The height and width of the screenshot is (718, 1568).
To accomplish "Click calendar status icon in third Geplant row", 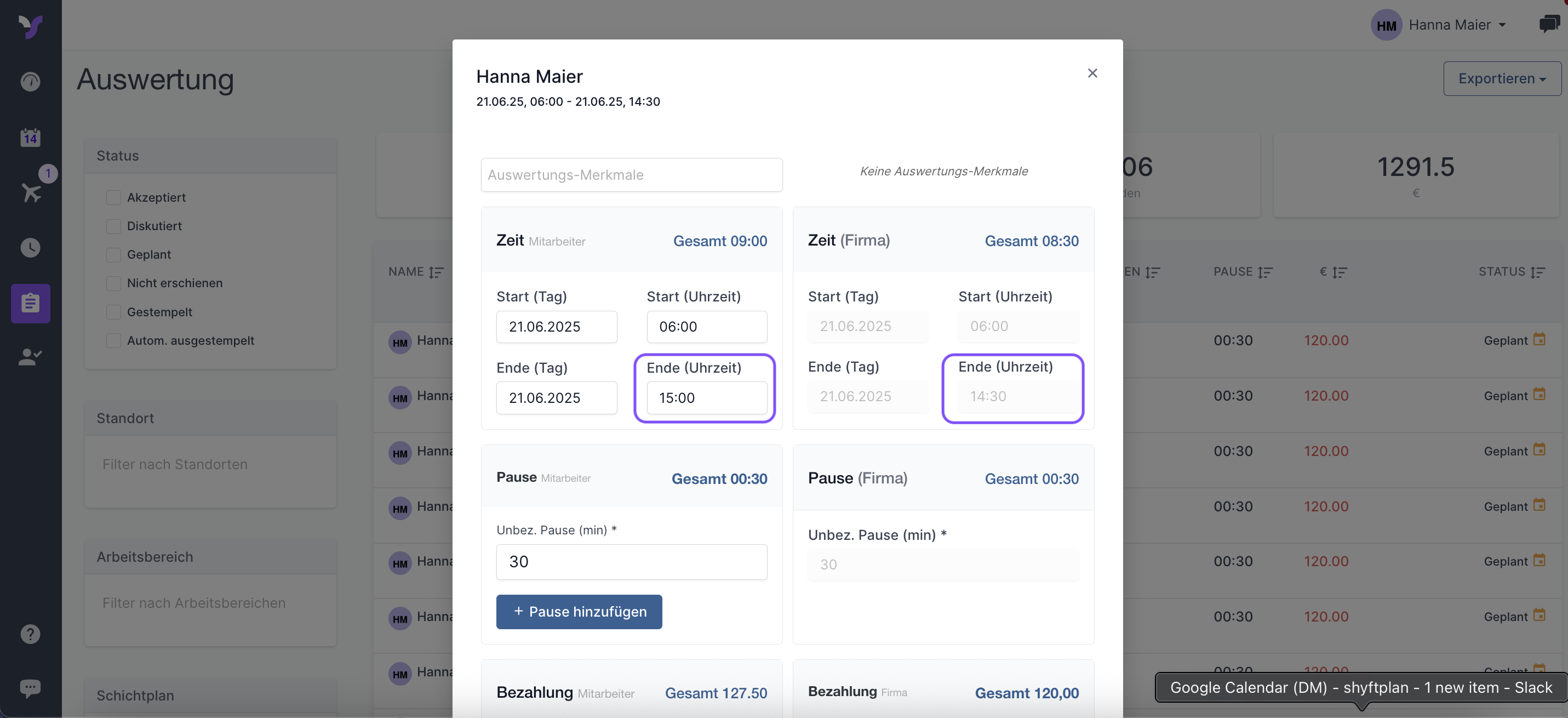I will tap(1539, 450).
